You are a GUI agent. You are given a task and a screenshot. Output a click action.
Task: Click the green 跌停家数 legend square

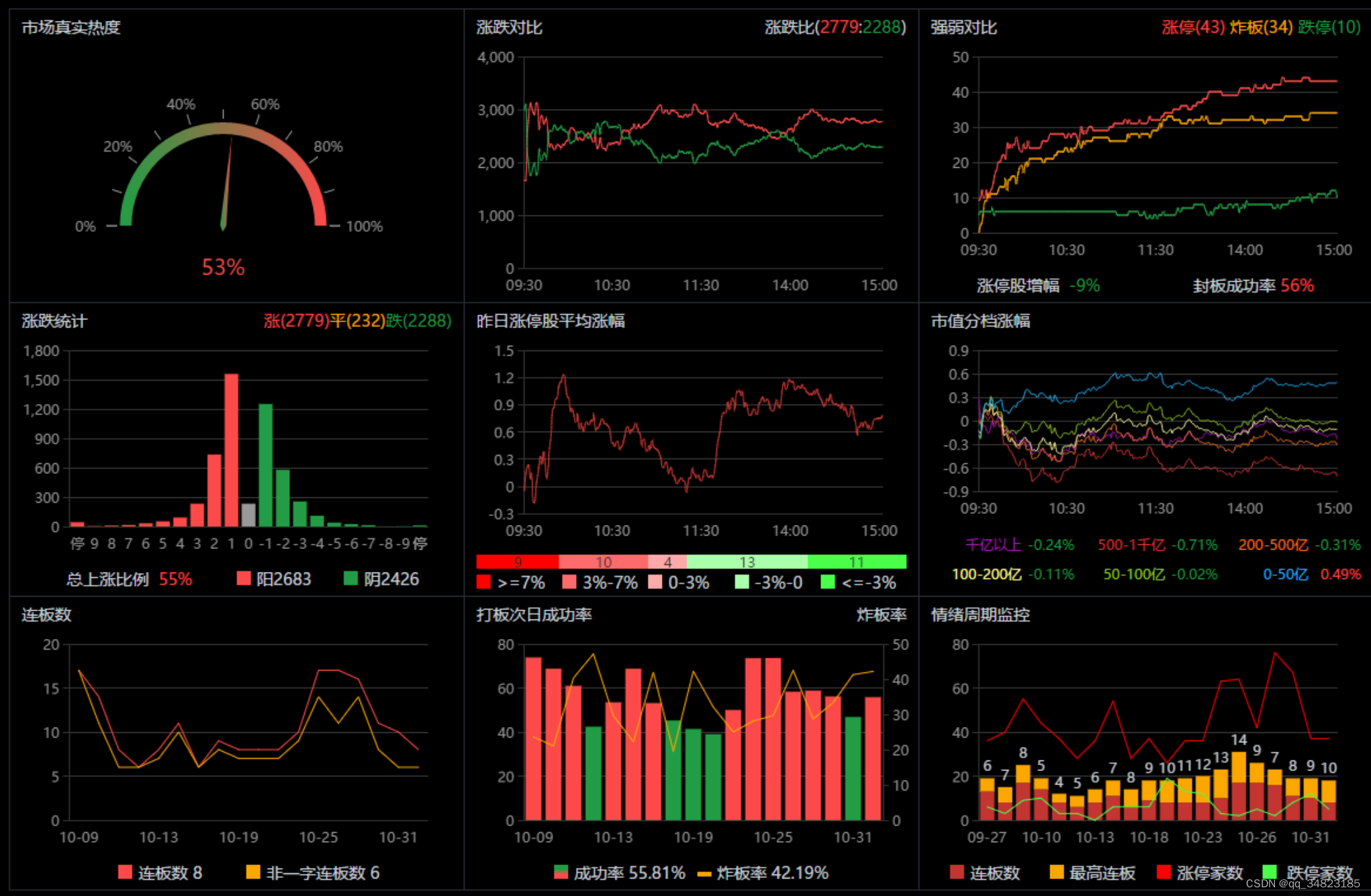click(1269, 872)
